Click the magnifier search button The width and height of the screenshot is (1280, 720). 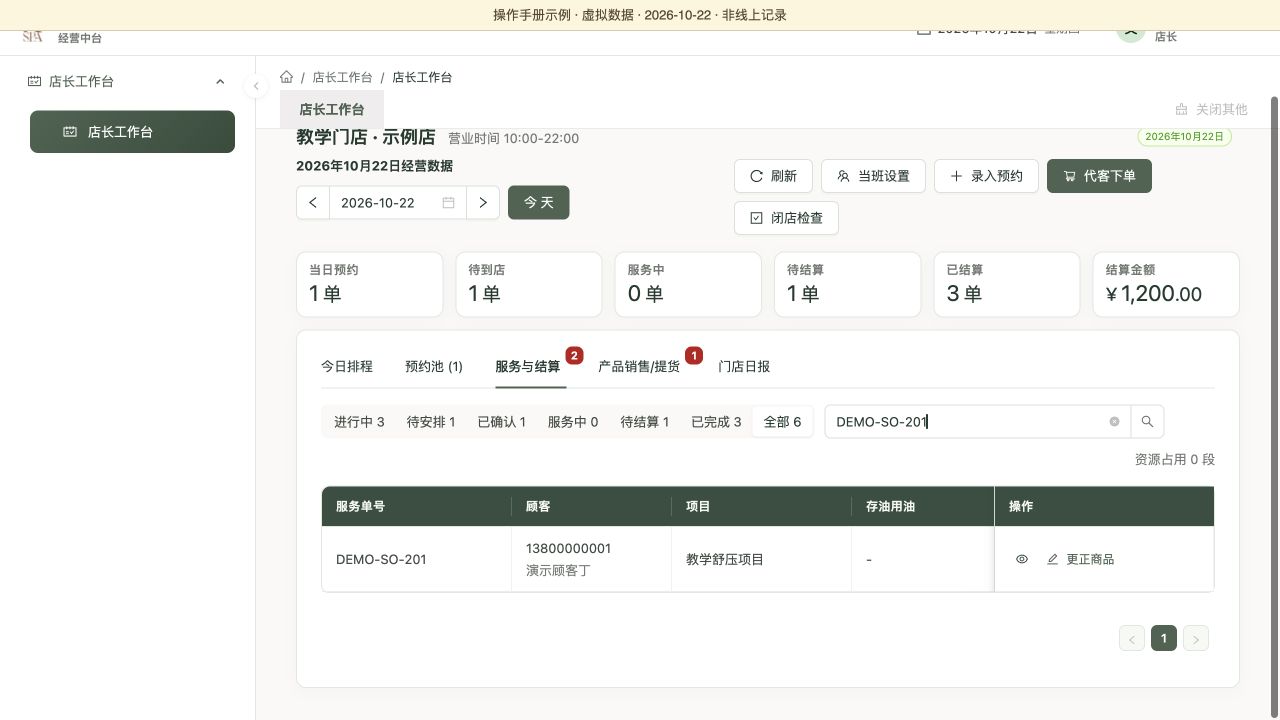pyautogui.click(x=1147, y=422)
